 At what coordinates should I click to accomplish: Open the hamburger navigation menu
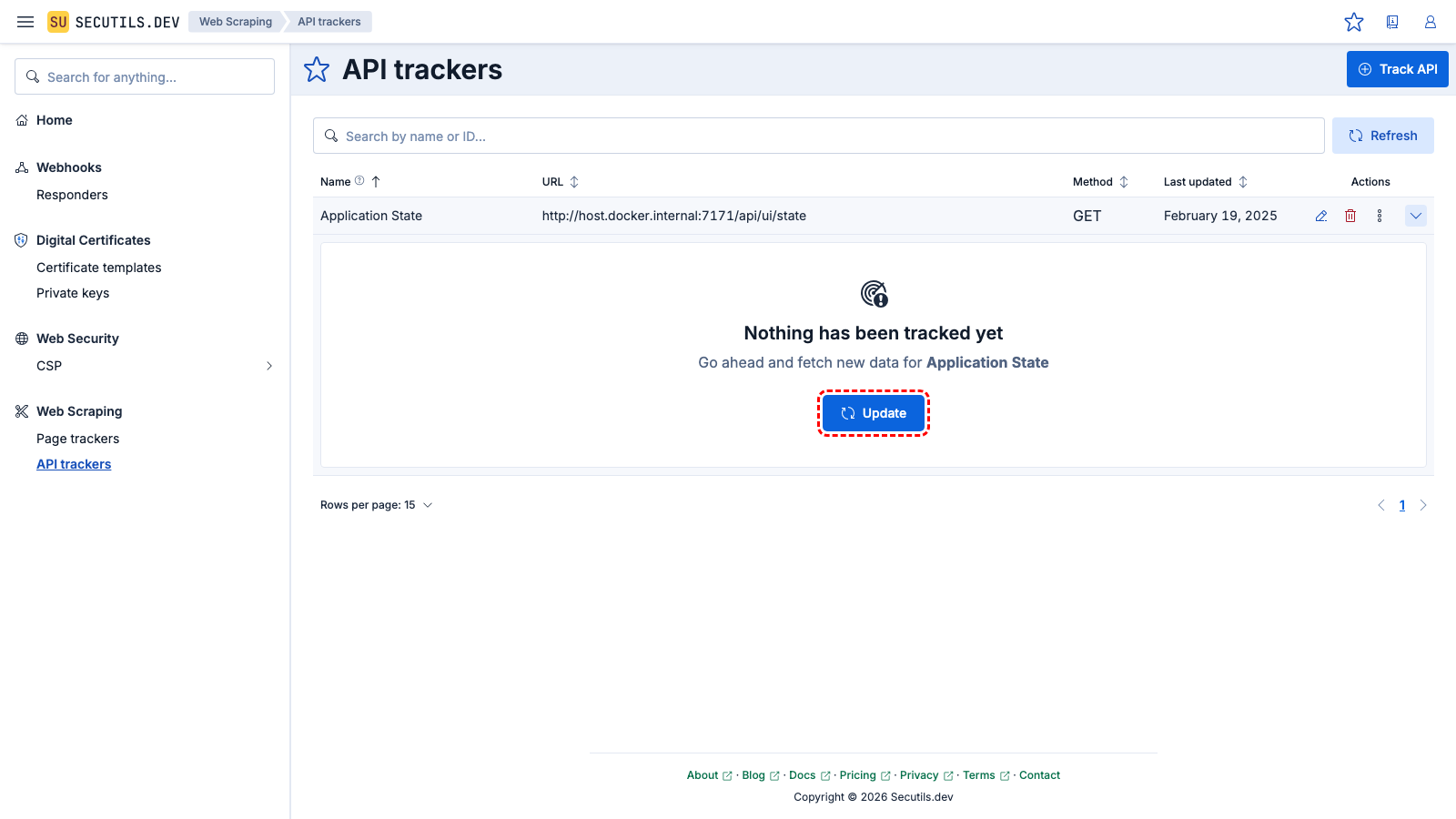(x=25, y=22)
